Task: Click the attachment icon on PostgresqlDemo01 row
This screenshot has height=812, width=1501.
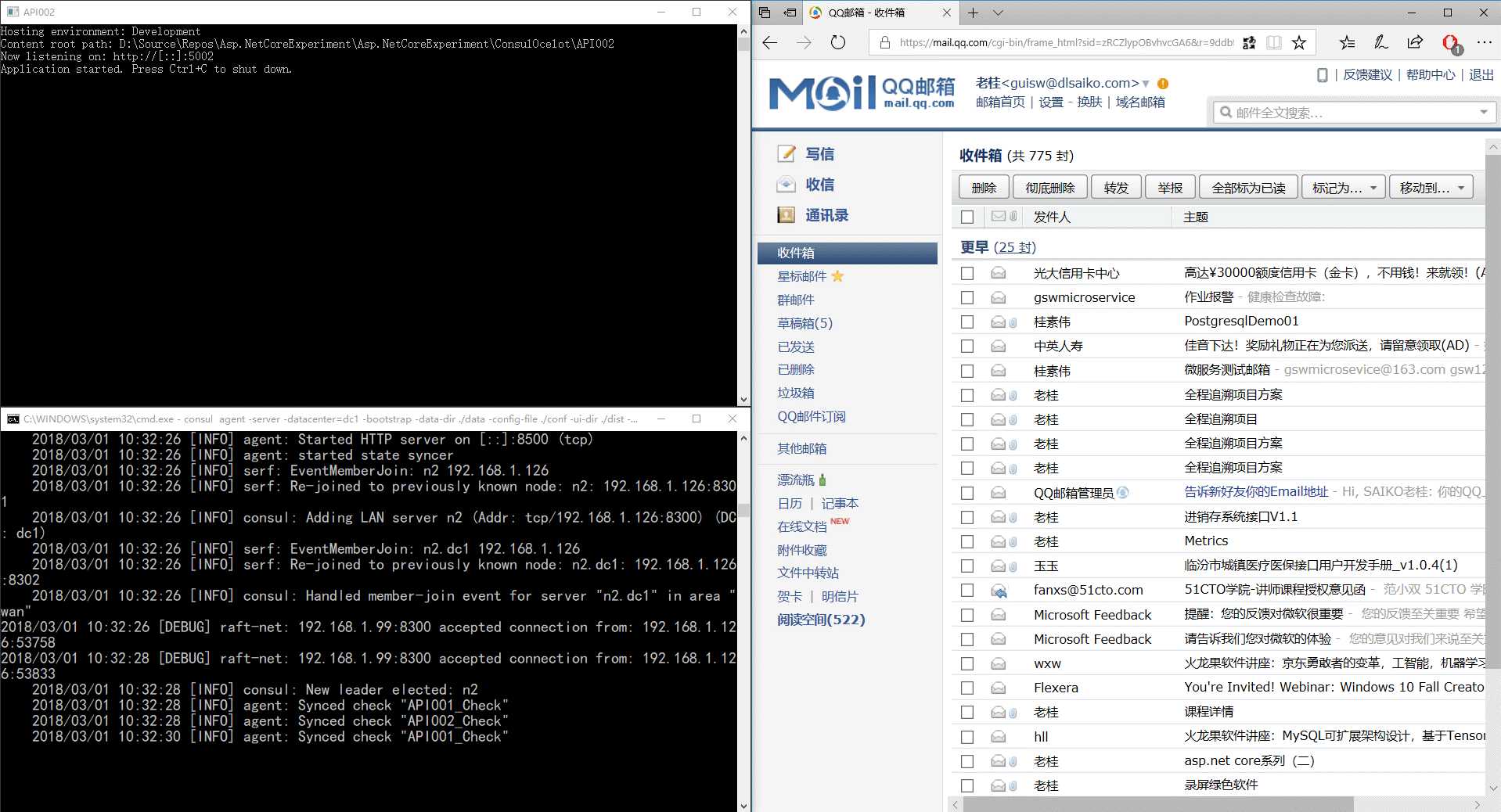Action: pos(1013,322)
